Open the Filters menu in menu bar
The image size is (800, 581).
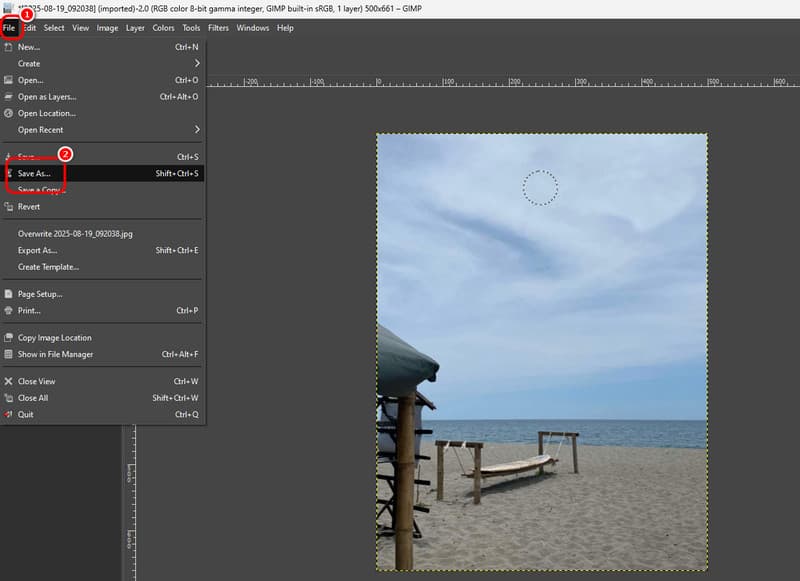click(x=218, y=28)
